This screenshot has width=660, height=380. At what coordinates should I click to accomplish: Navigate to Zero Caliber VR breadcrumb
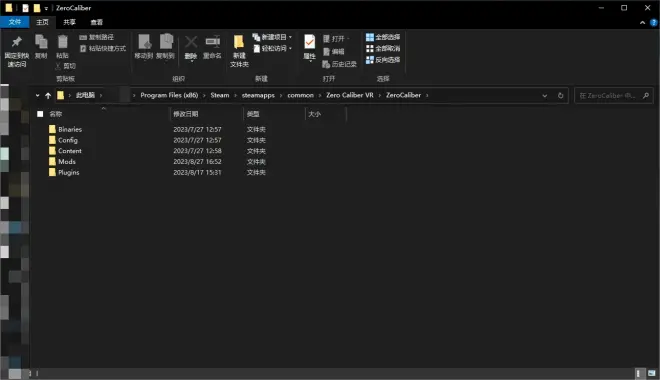pos(350,95)
